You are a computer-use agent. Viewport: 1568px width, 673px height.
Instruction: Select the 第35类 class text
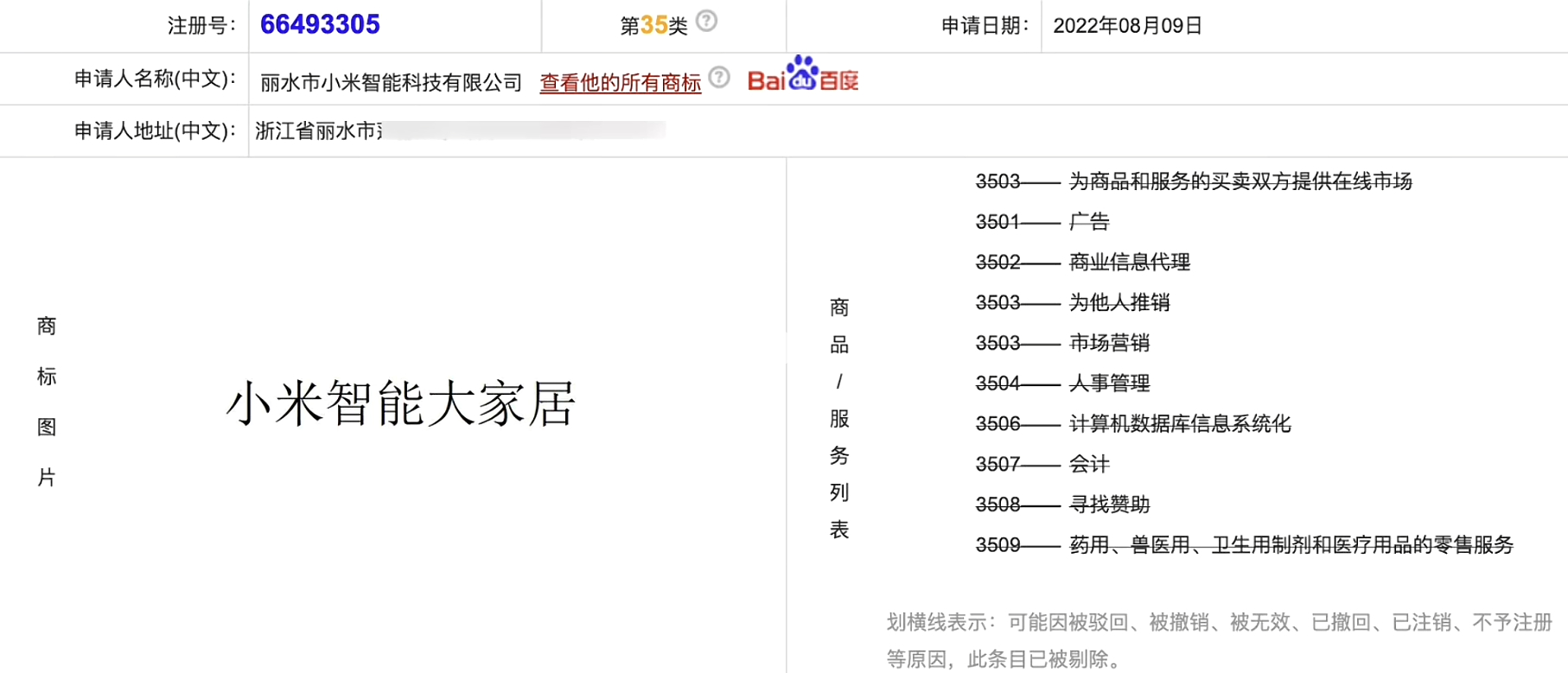(653, 26)
